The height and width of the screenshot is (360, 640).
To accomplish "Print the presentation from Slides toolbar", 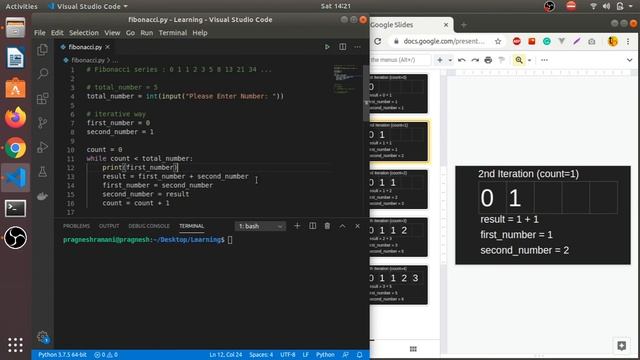I will pyautogui.click(x=488, y=60).
